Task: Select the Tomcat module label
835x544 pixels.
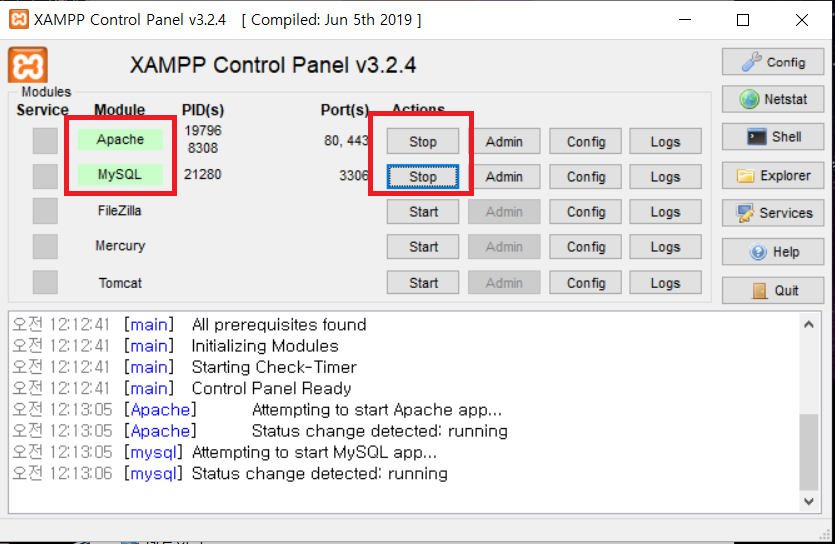Action: (x=120, y=283)
